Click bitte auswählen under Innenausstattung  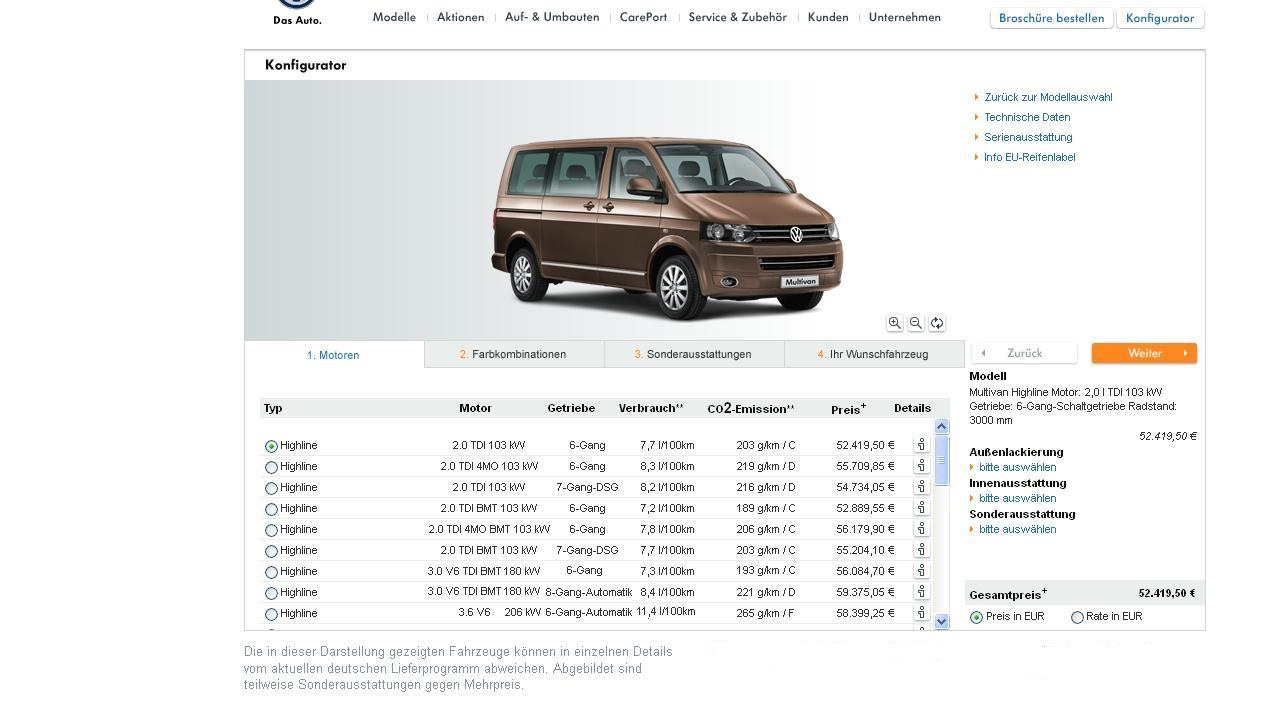pos(1017,498)
